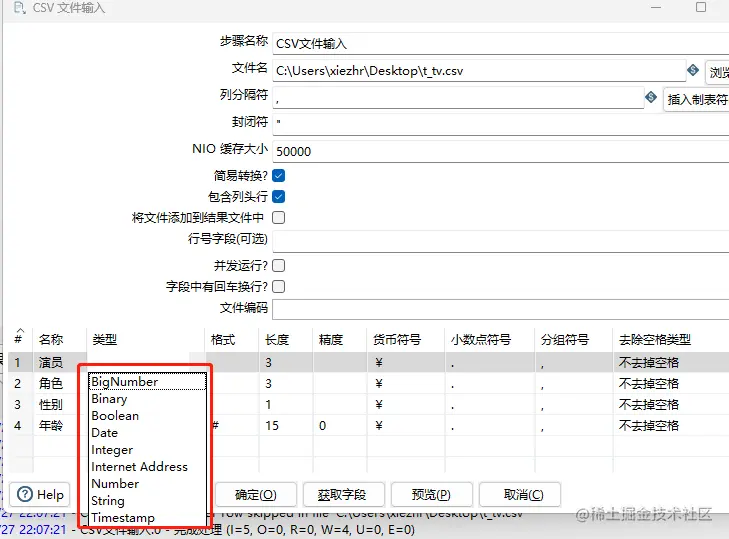Click the variable icon next to the filename field
Viewport: 729px width, 539px height.
[x=693, y=70]
